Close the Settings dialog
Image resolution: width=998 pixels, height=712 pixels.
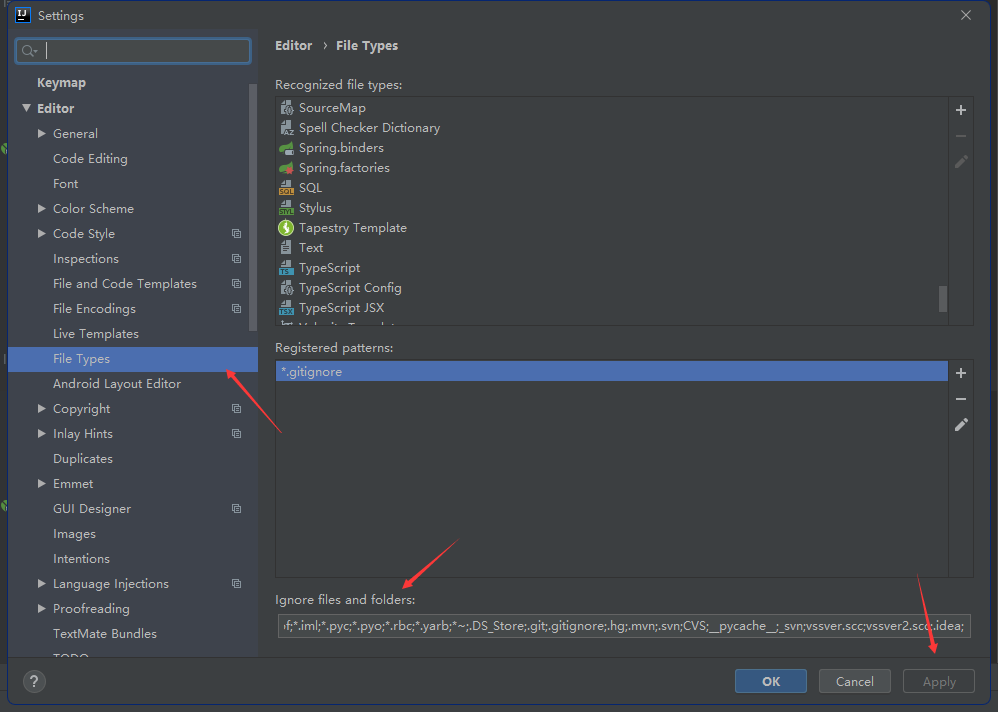click(966, 15)
